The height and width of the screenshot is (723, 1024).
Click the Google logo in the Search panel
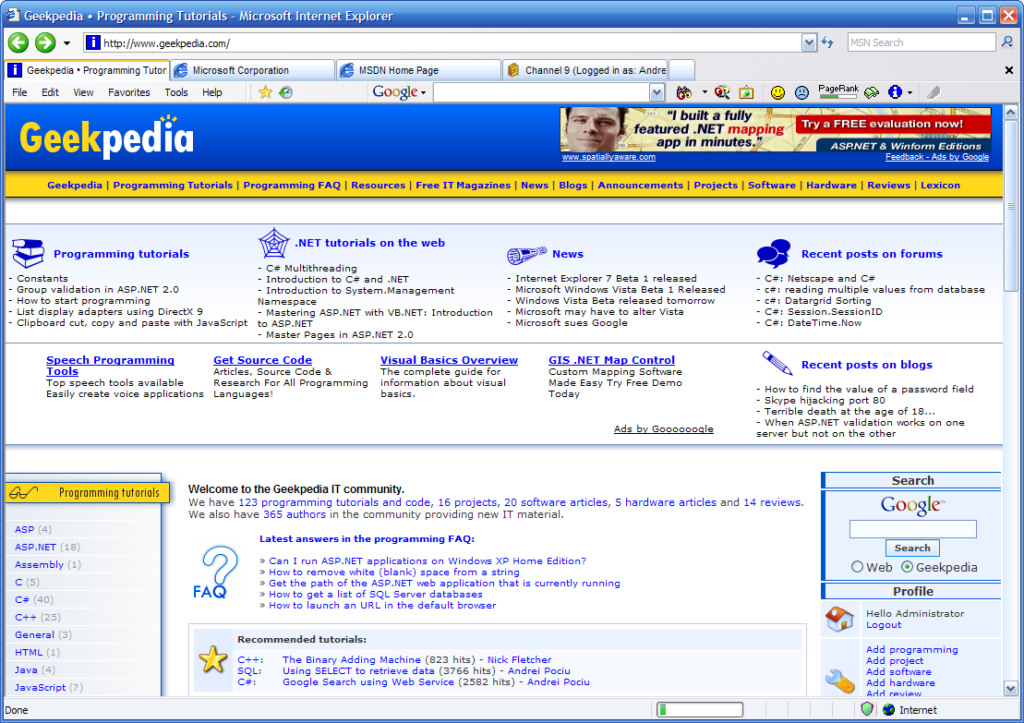click(x=912, y=505)
